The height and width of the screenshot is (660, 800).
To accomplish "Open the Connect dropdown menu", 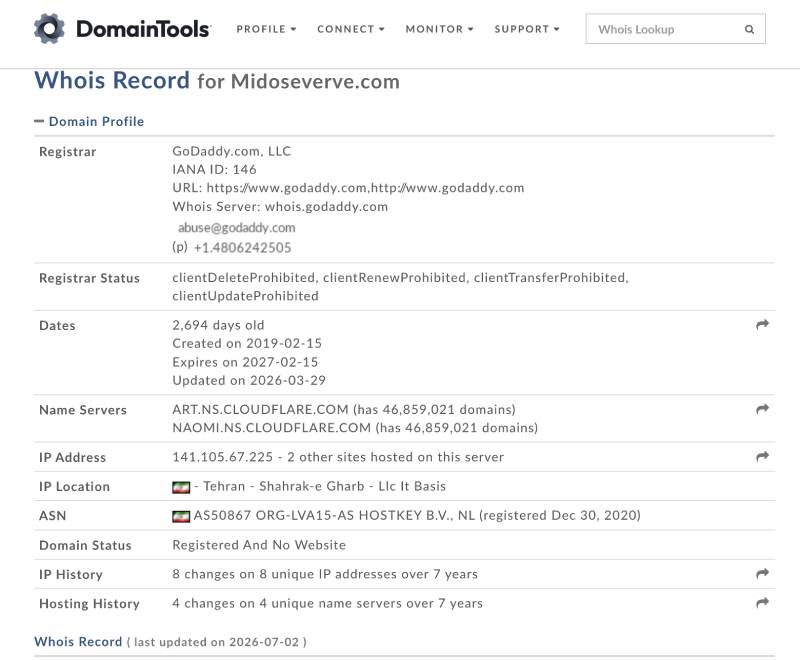I will pyautogui.click(x=351, y=29).
